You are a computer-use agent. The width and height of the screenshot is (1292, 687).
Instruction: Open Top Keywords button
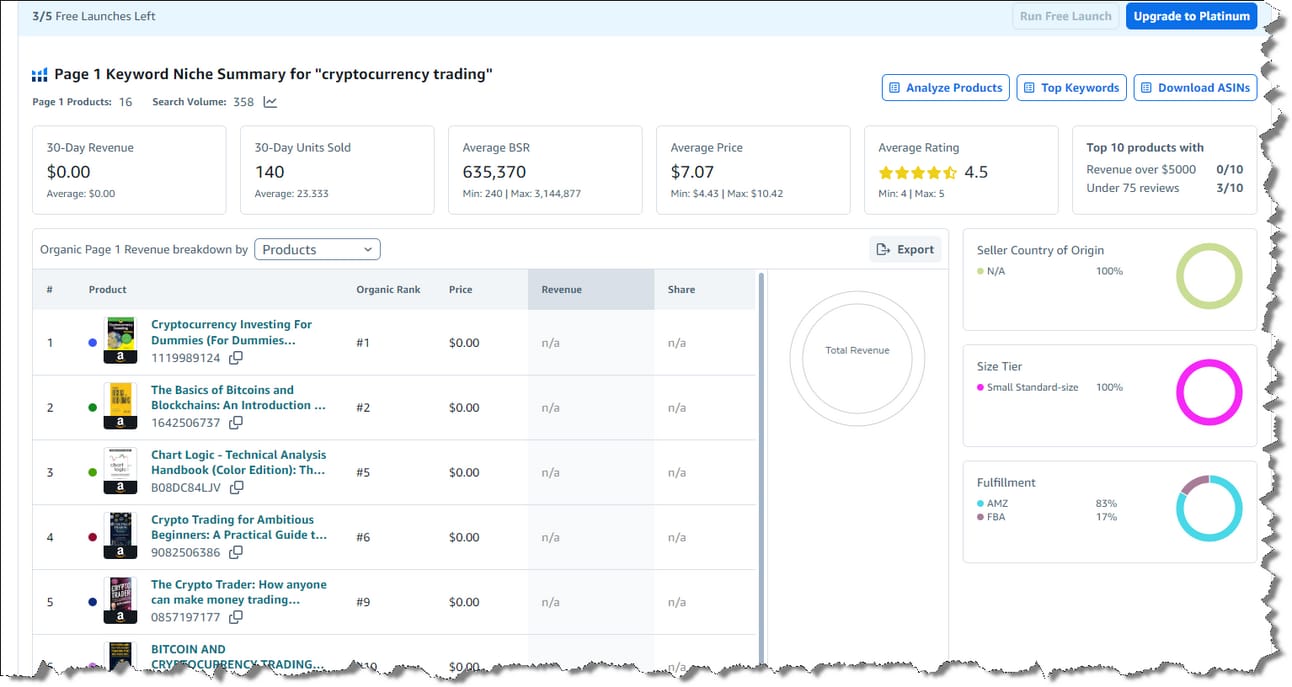click(x=1071, y=88)
